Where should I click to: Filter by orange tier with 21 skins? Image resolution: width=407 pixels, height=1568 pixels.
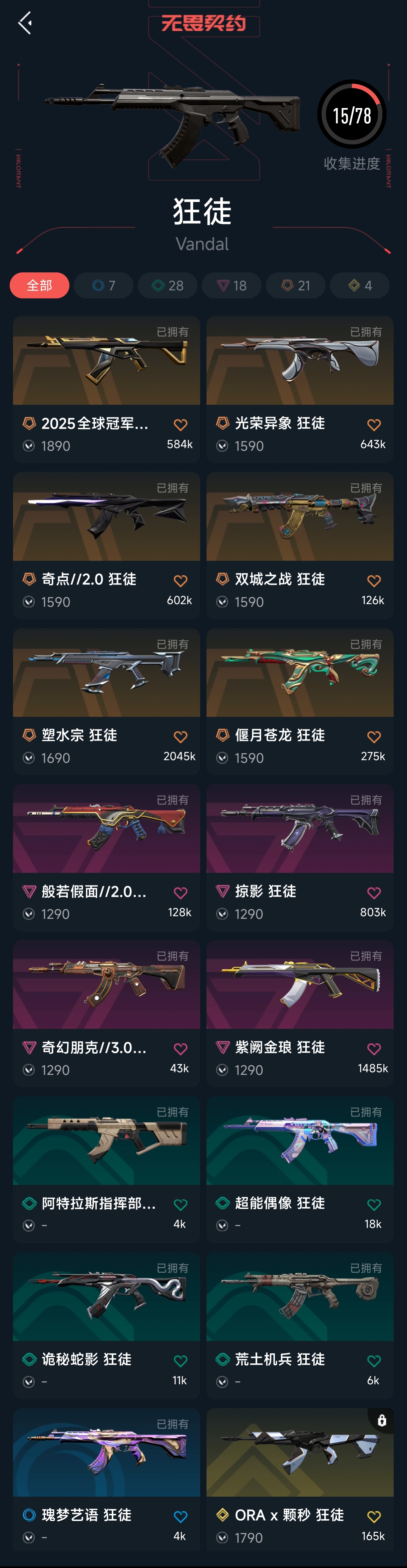point(296,285)
